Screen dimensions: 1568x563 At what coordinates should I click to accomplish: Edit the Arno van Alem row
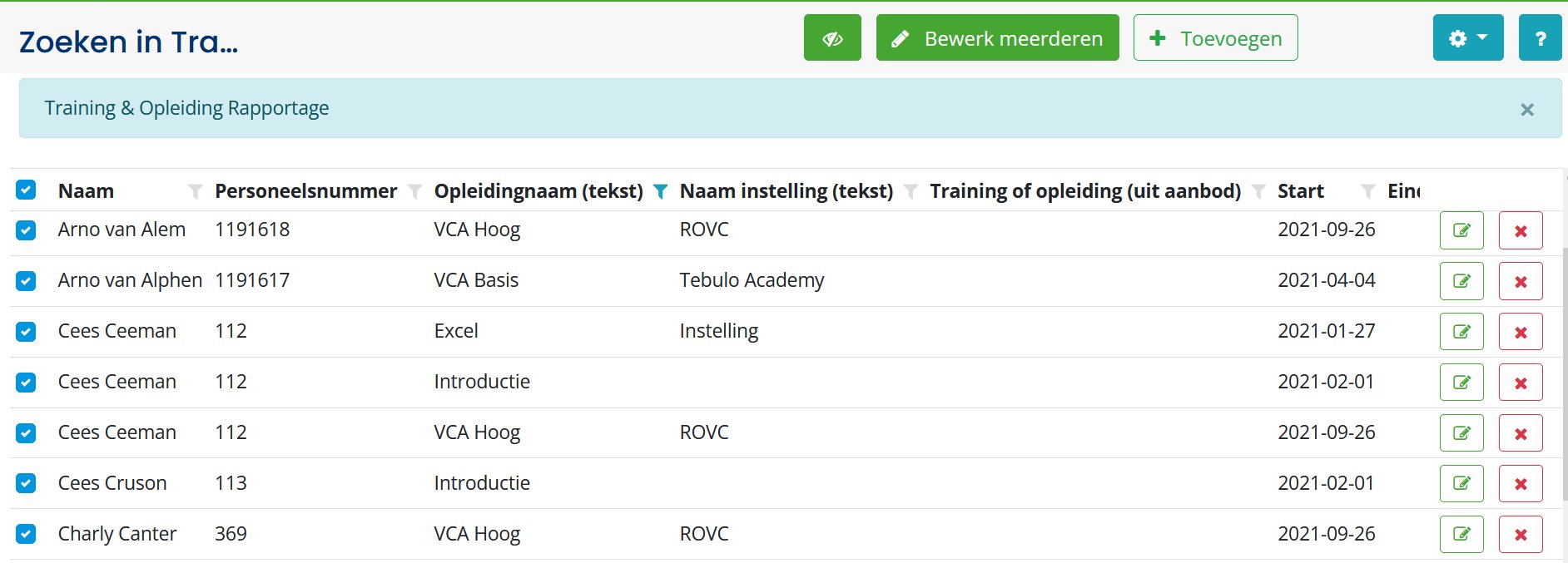(1461, 230)
